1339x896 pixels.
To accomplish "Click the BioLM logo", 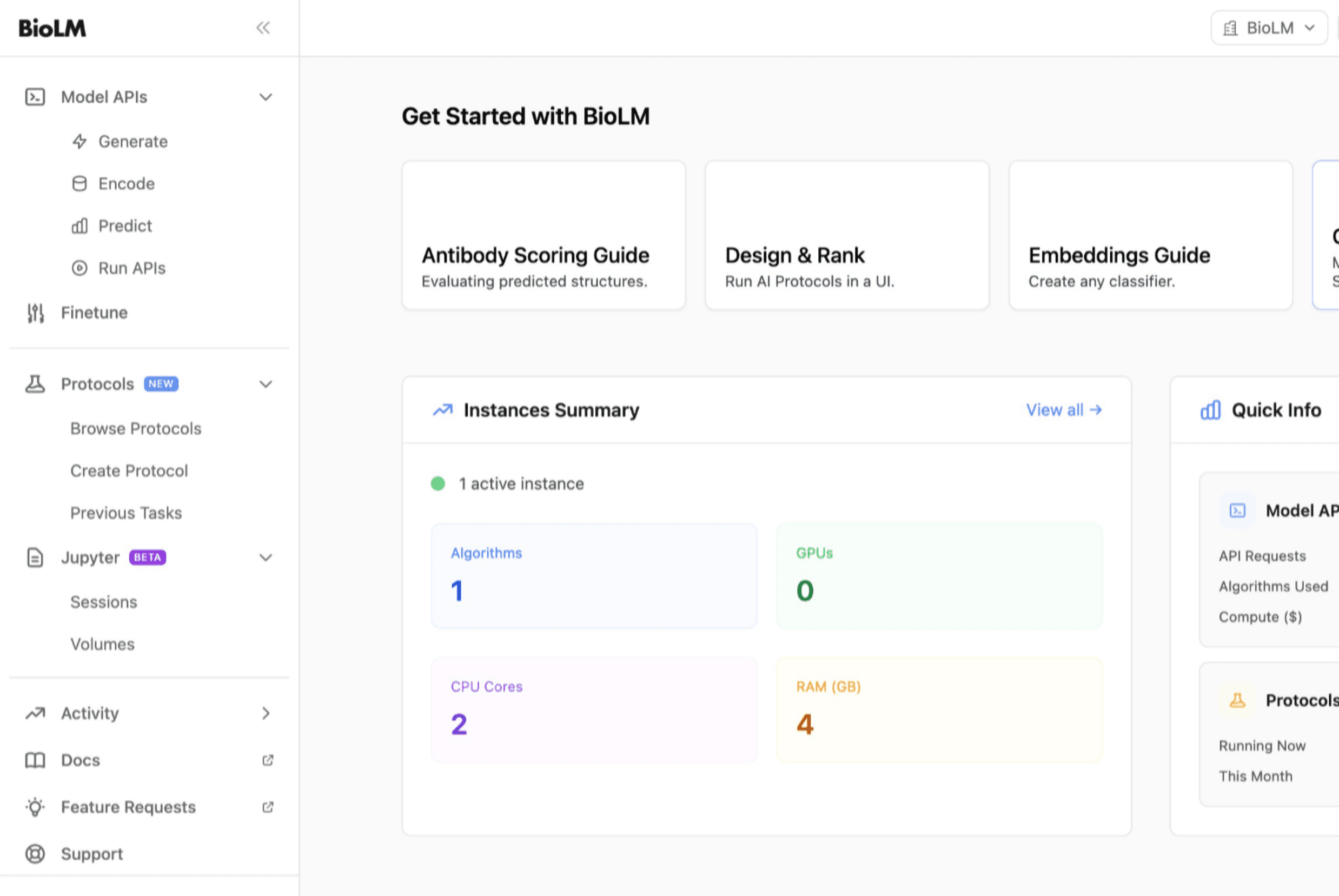I will [52, 28].
